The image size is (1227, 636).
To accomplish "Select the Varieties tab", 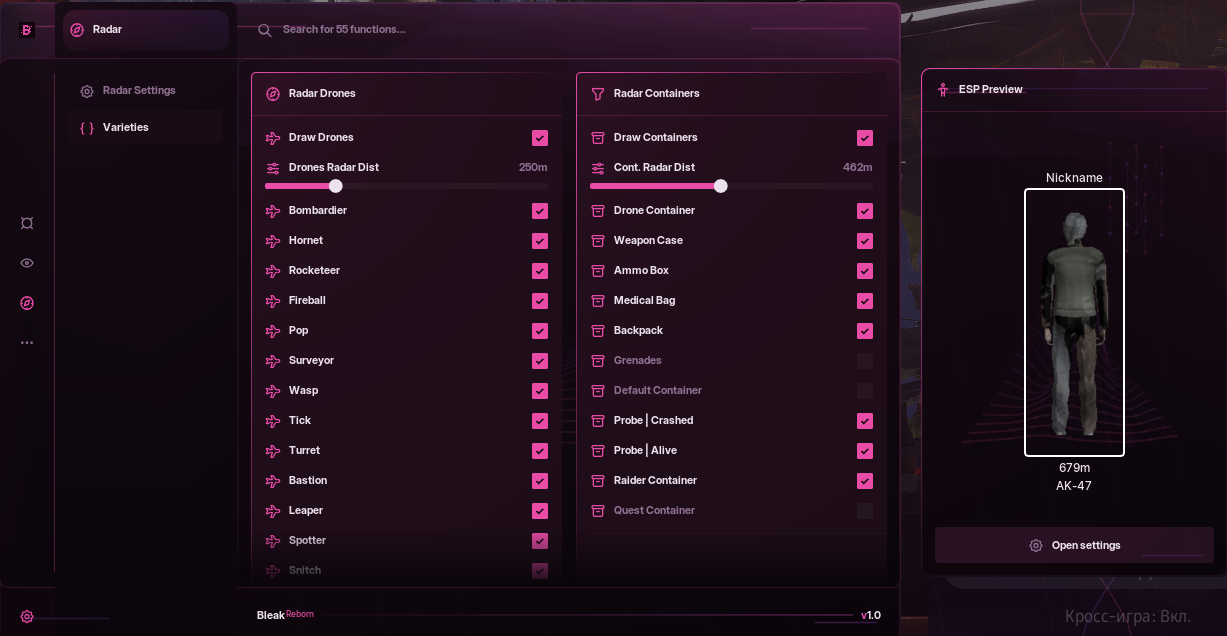I will (125, 128).
